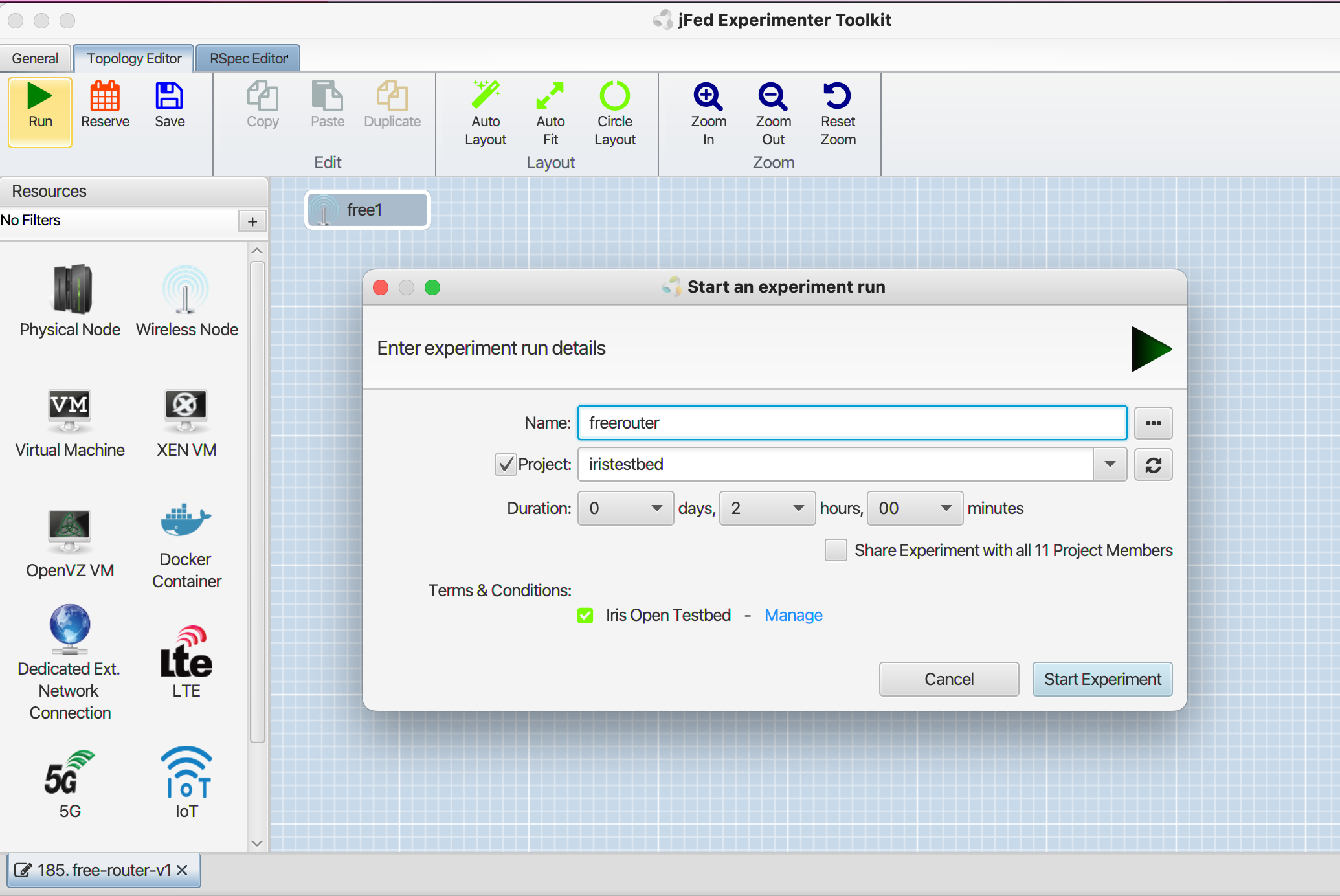Enable Share Experiment with Project Members

836,550
